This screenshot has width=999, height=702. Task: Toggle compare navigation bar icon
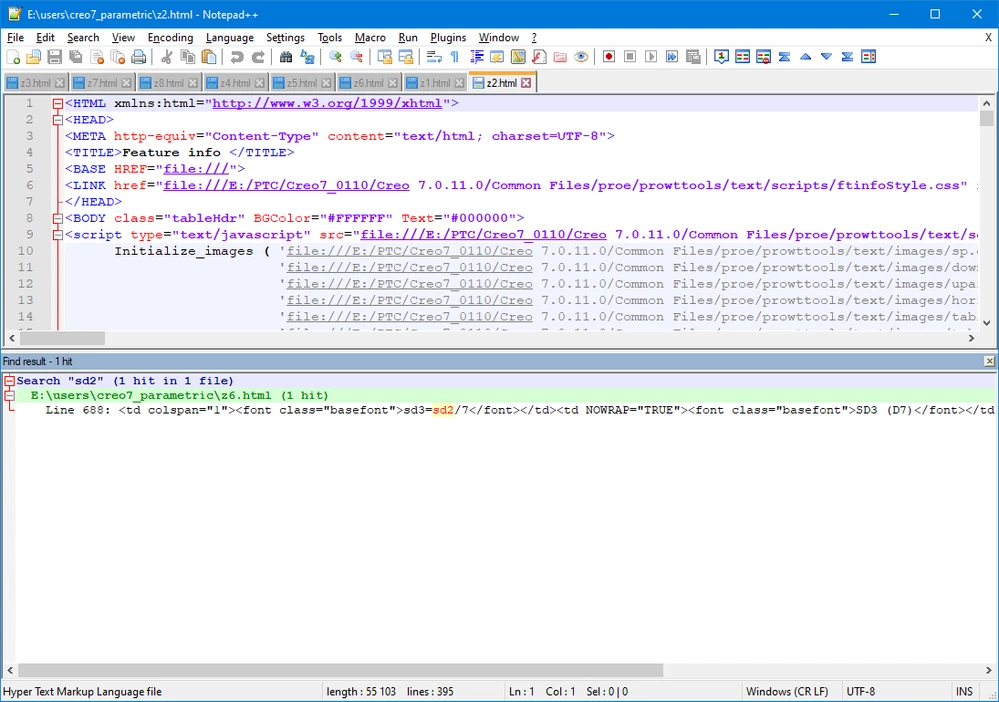[868, 57]
